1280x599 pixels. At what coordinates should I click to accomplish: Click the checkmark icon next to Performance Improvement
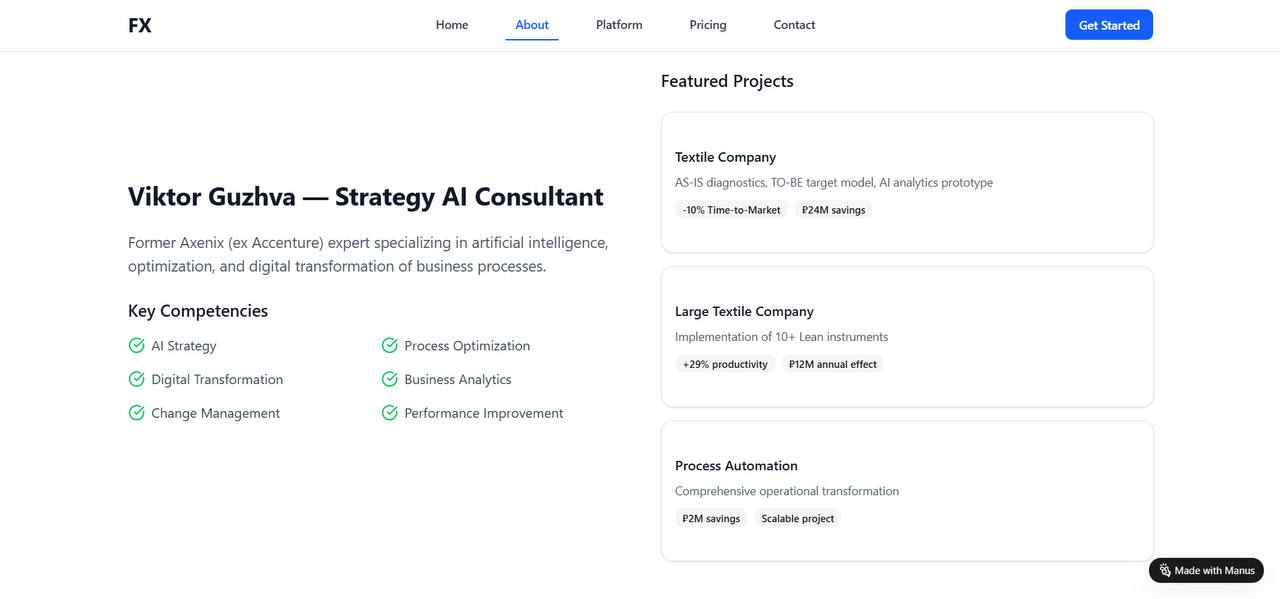coord(390,413)
